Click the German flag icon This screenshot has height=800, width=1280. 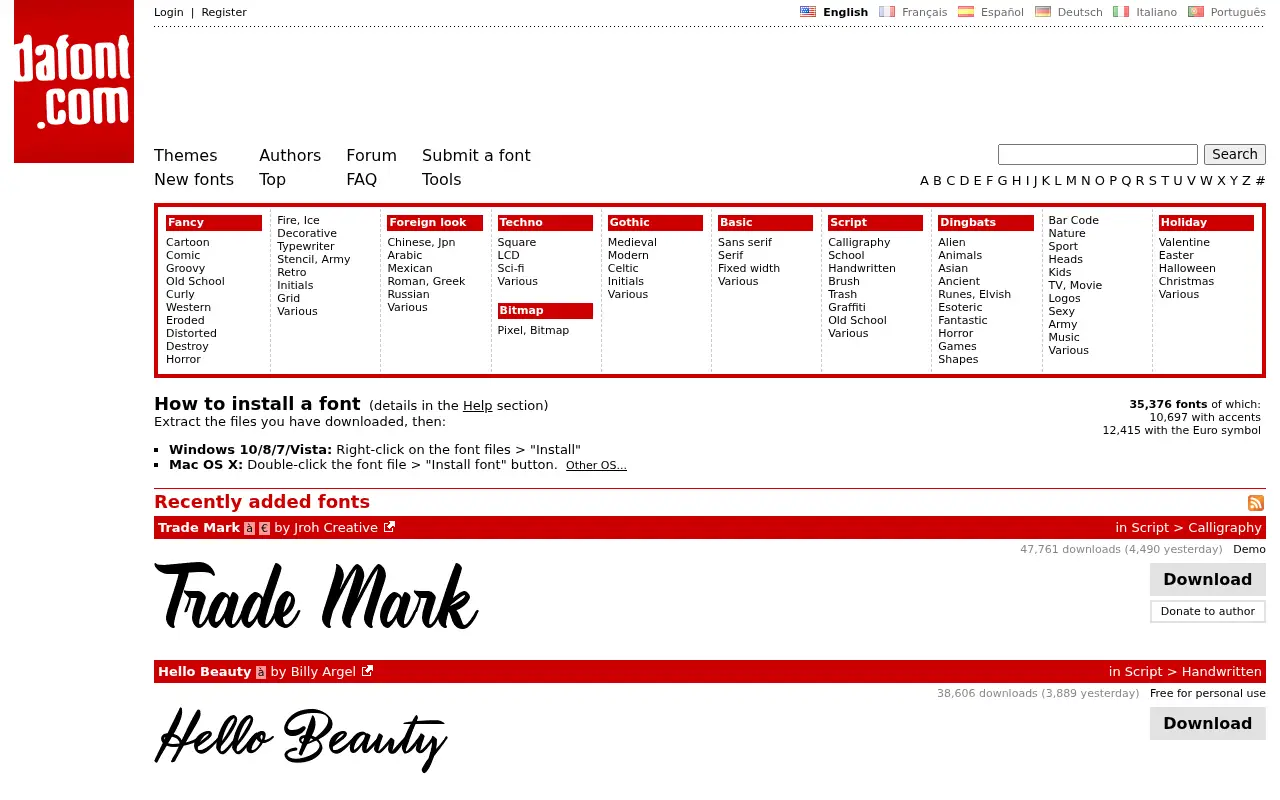[1043, 12]
